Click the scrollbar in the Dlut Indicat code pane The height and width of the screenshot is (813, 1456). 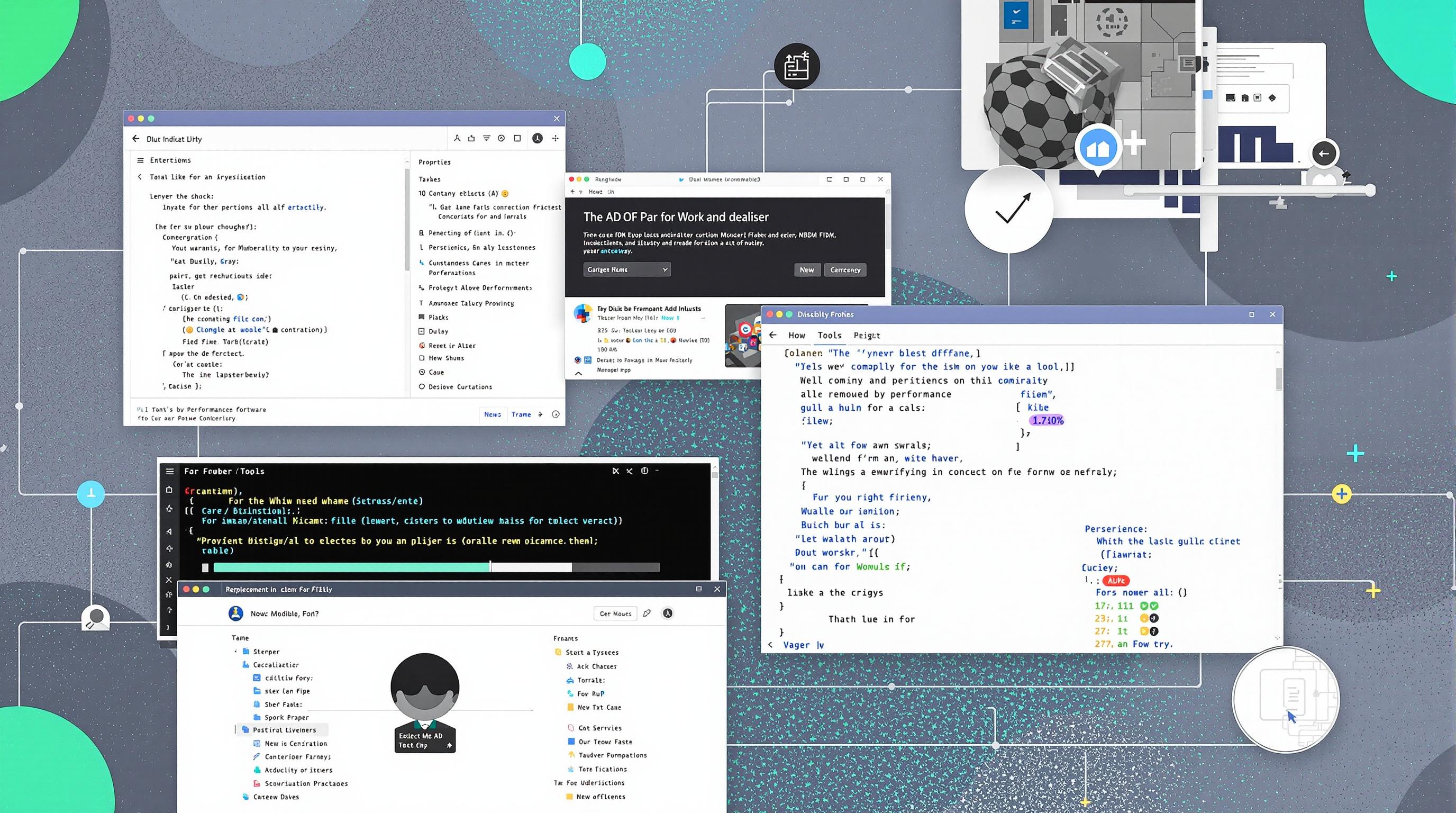[x=407, y=221]
